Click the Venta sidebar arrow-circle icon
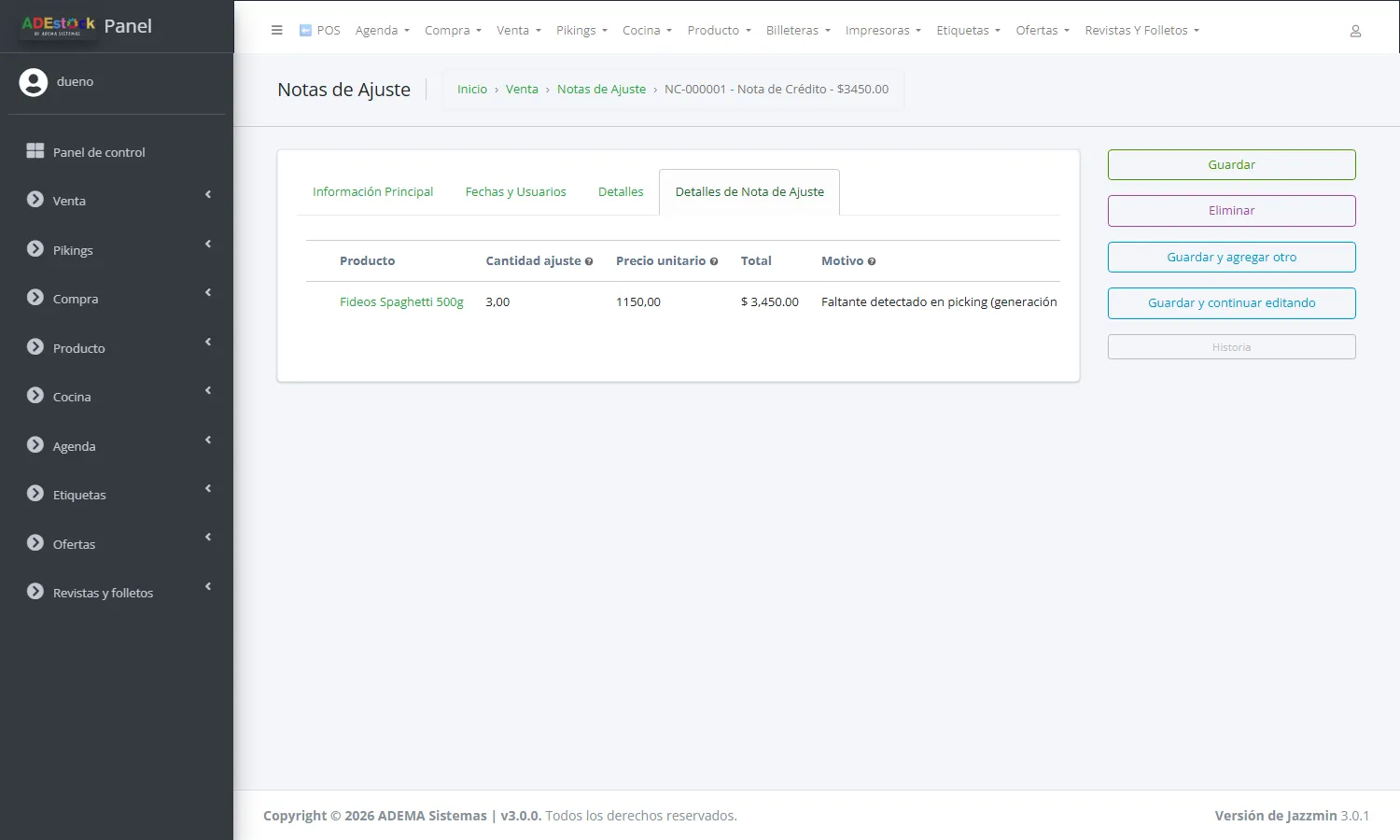The image size is (1400, 840). [x=35, y=200]
